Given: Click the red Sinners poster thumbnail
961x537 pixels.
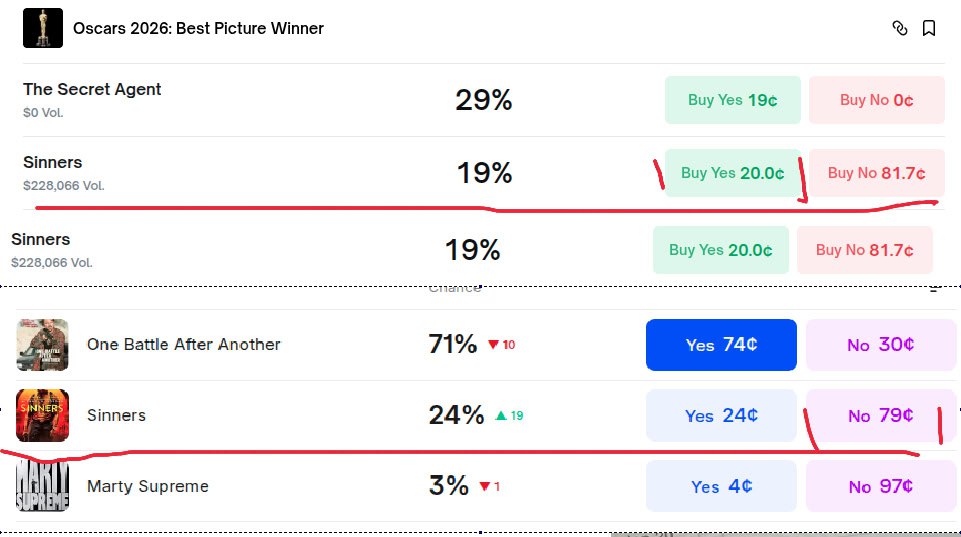Looking at the screenshot, I should pos(43,415).
